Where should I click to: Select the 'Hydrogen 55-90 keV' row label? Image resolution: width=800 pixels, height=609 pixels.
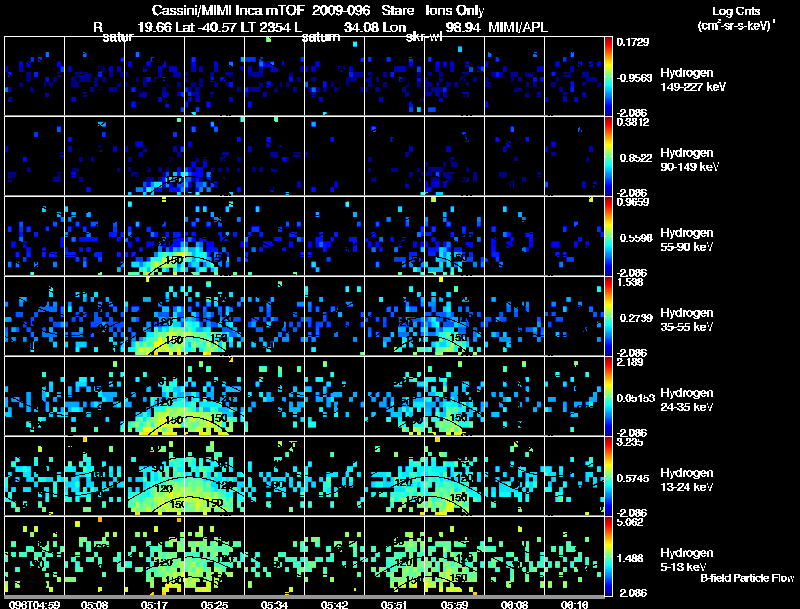point(687,240)
